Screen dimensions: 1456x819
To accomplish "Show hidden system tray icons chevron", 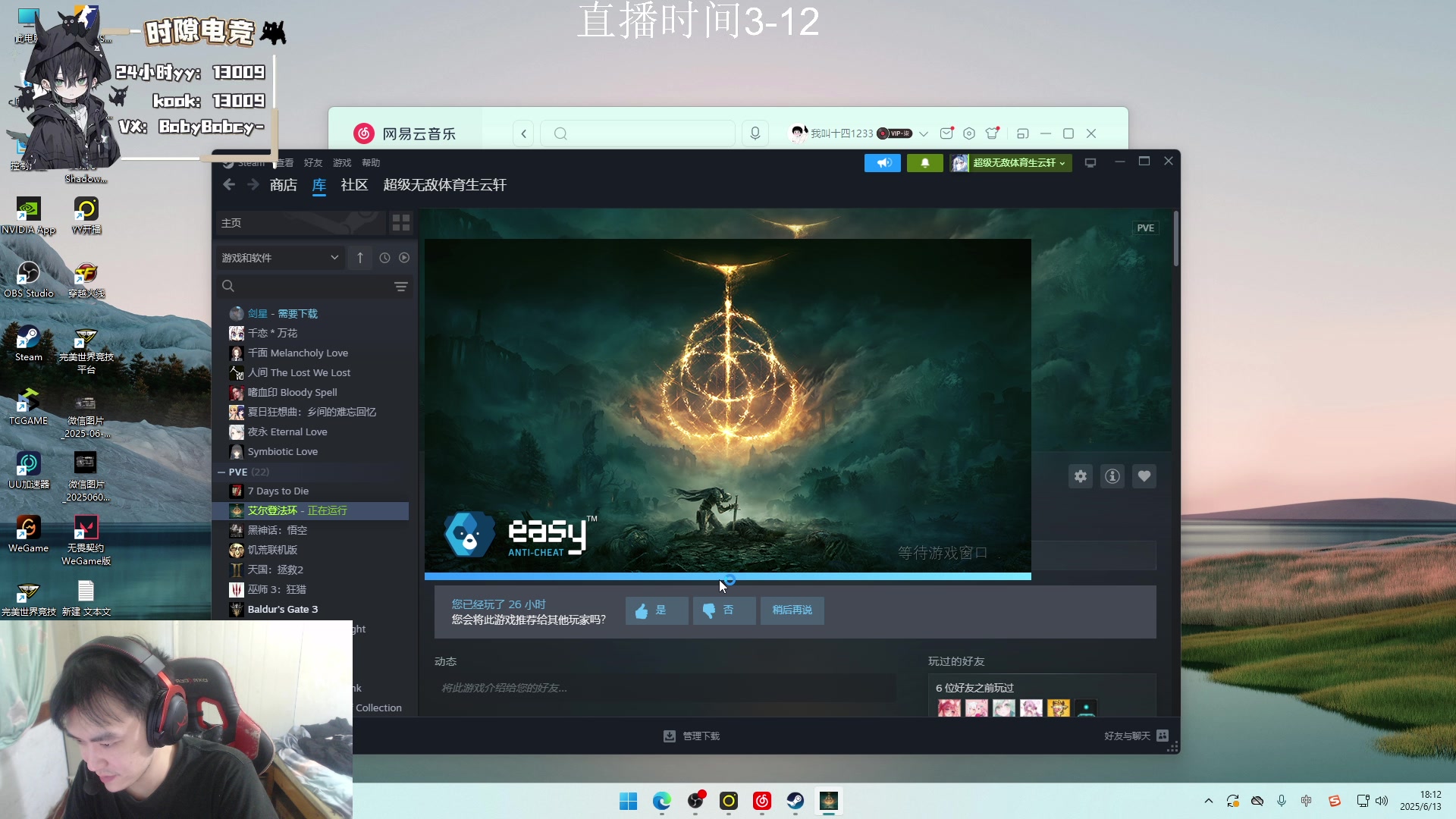I will 1209,802.
